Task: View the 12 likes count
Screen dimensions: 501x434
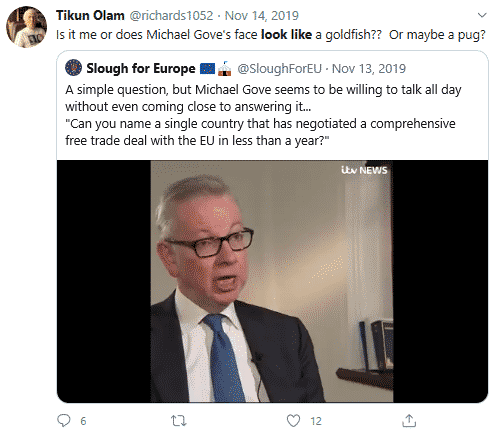Action: tap(316, 421)
